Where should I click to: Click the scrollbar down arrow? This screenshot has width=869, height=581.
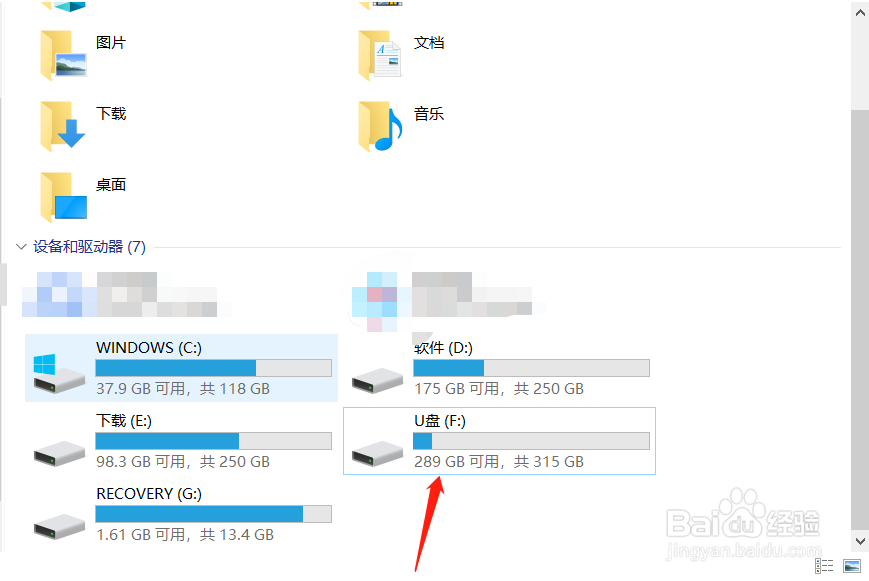860,541
